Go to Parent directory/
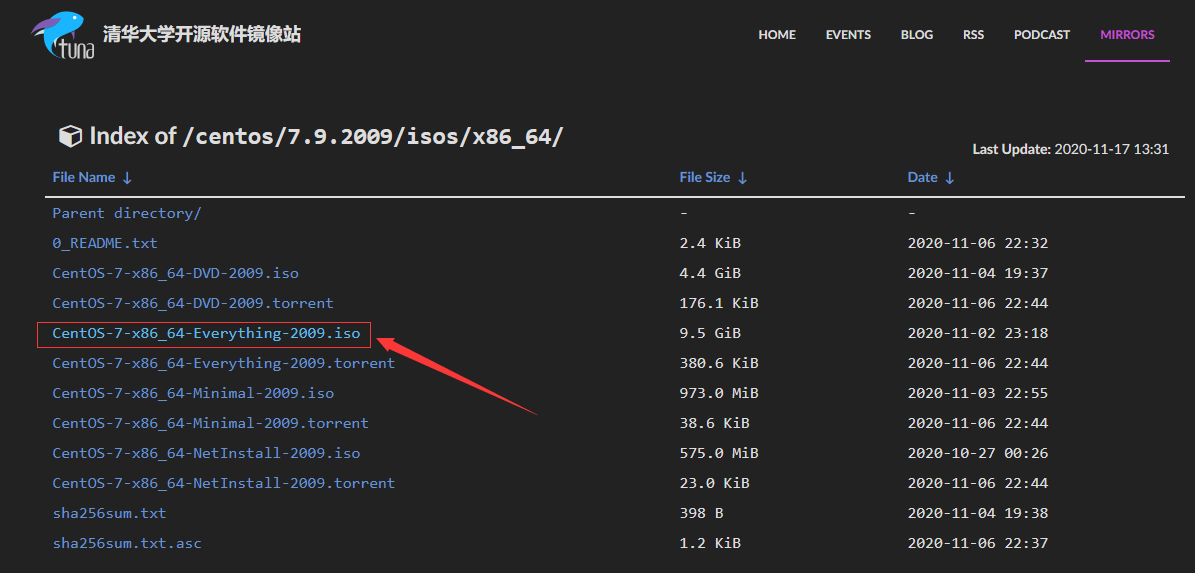This screenshot has height=573, width=1195. point(127,213)
